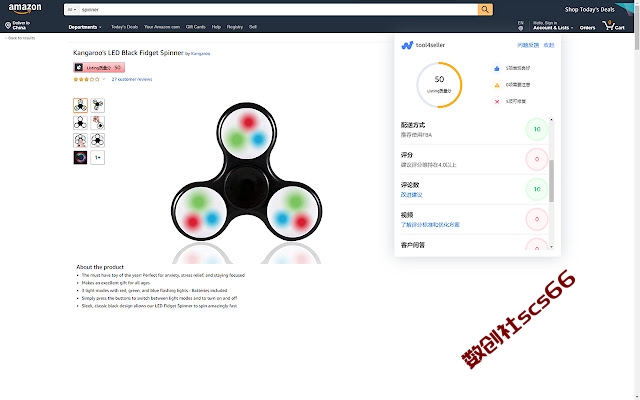640x400 pixels.
Task: Open Gift Cards menu item
Action: (x=196, y=27)
